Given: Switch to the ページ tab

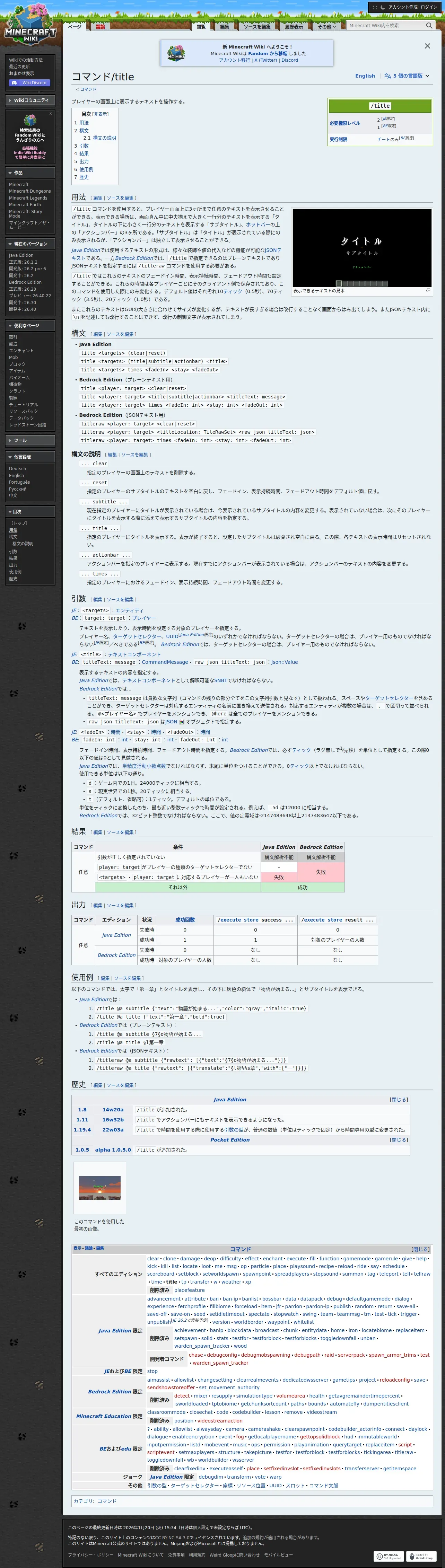Looking at the screenshot, I should (x=74, y=27).
